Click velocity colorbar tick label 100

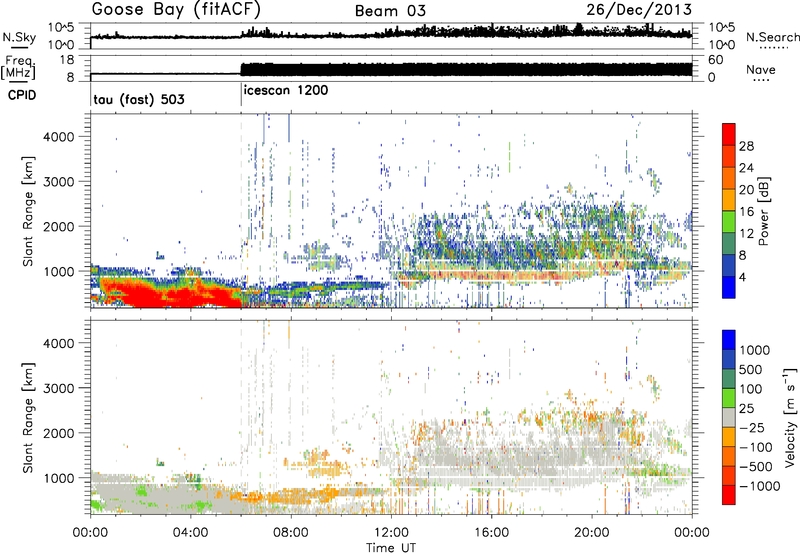tap(751, 389)
